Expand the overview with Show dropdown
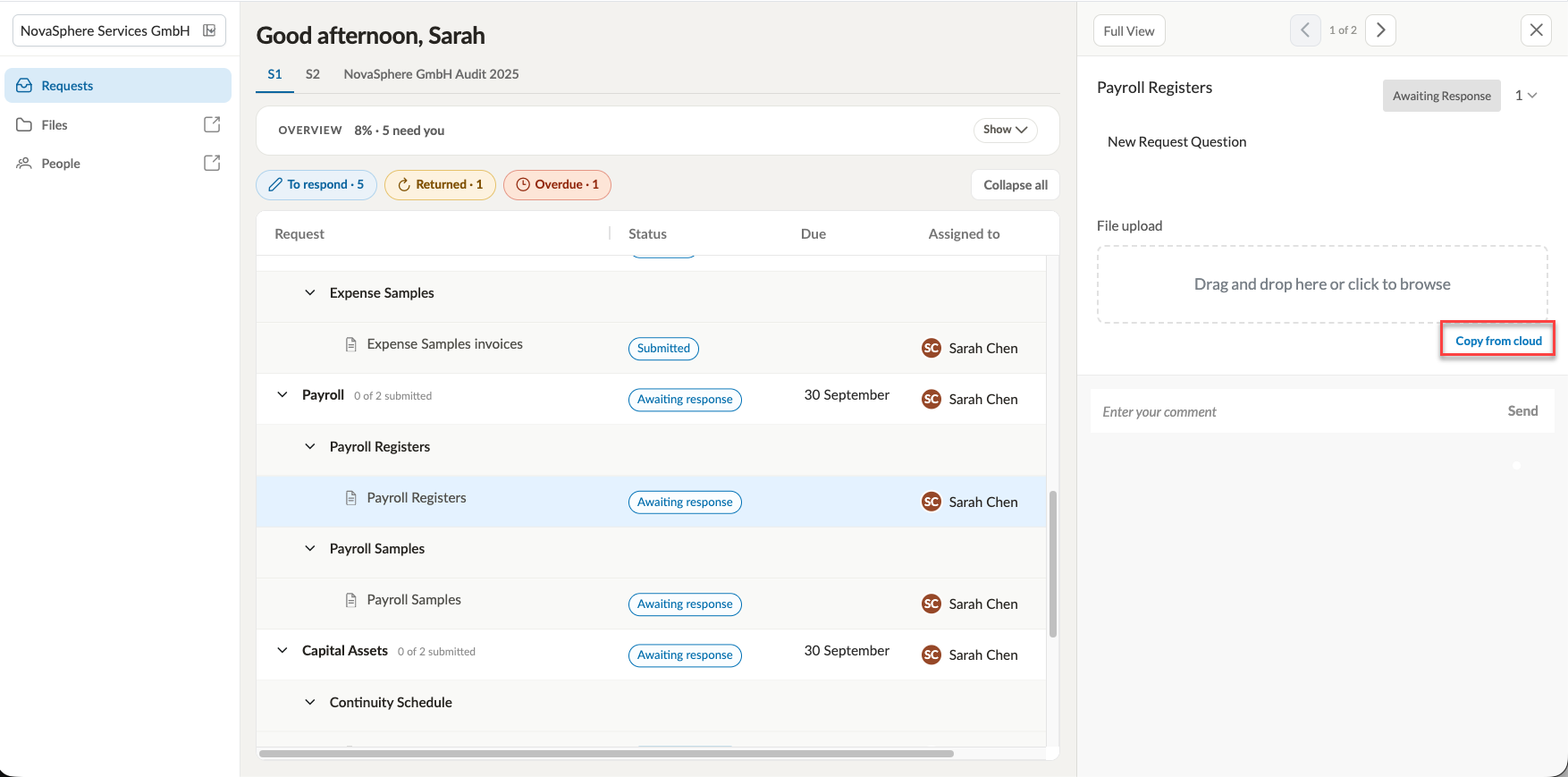Viewport: 1568px width, 777px height. [1006, 130]
